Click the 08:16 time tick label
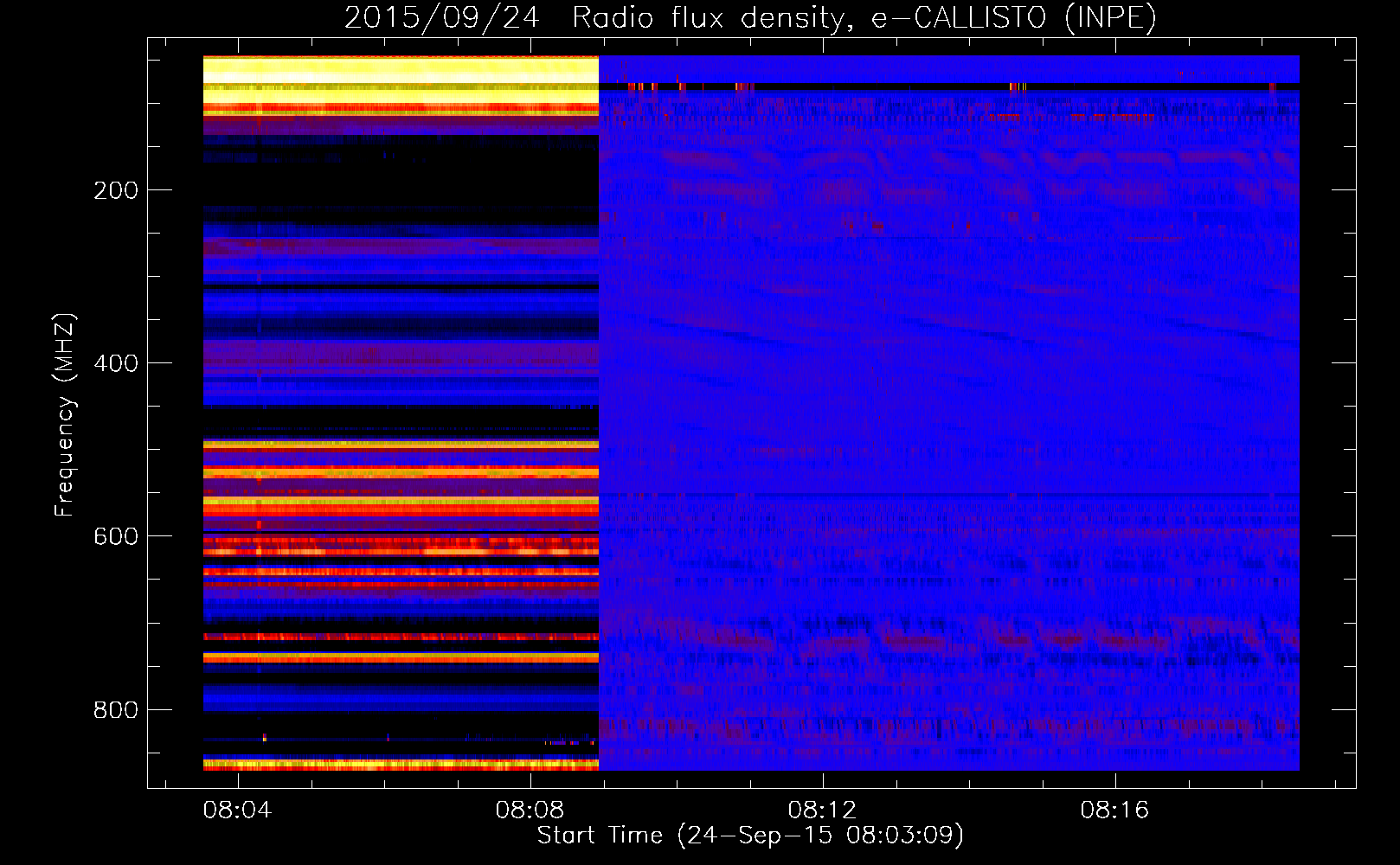The height and width of the screenshot is (865, 1400). tap(1114, 810)
